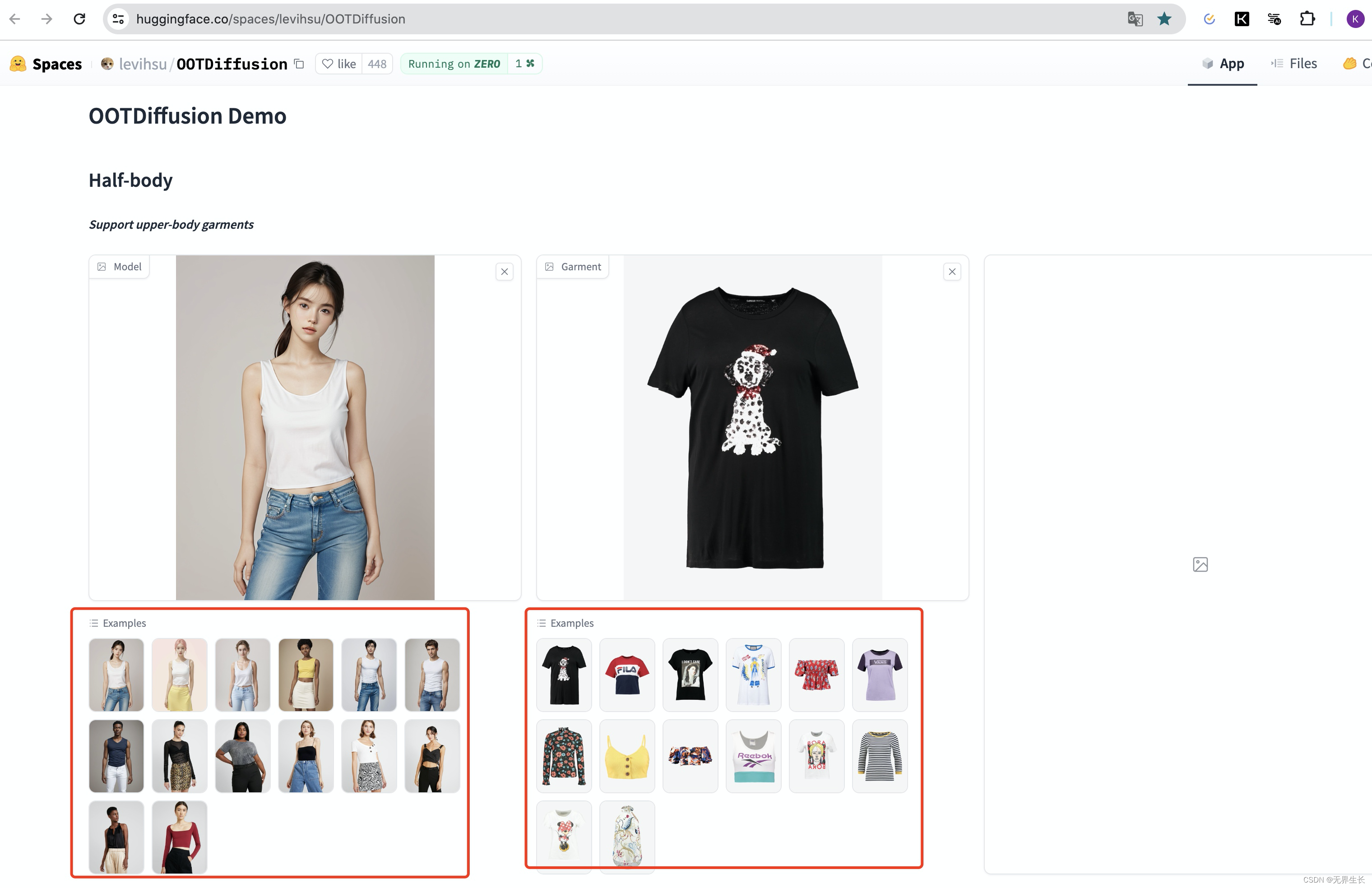1372x888 pixels.
Task: Open the levihsu user profile link
Action: coord(142,64)
